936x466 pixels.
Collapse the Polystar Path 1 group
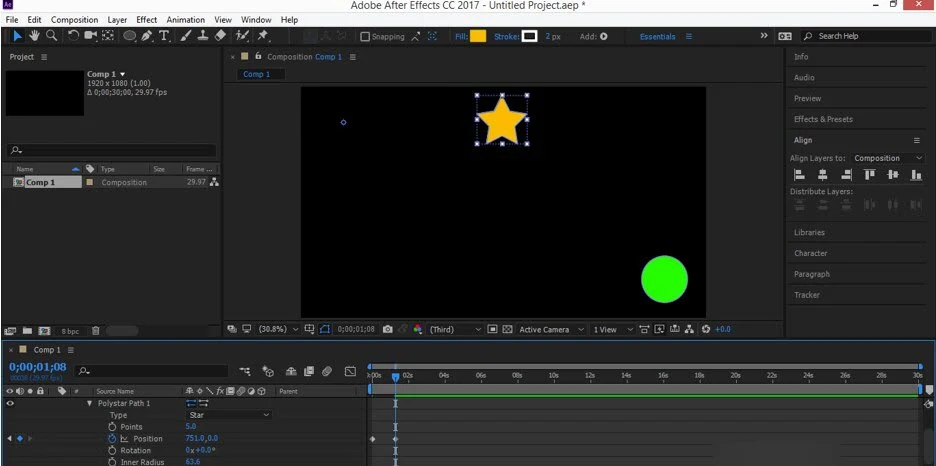90,403
